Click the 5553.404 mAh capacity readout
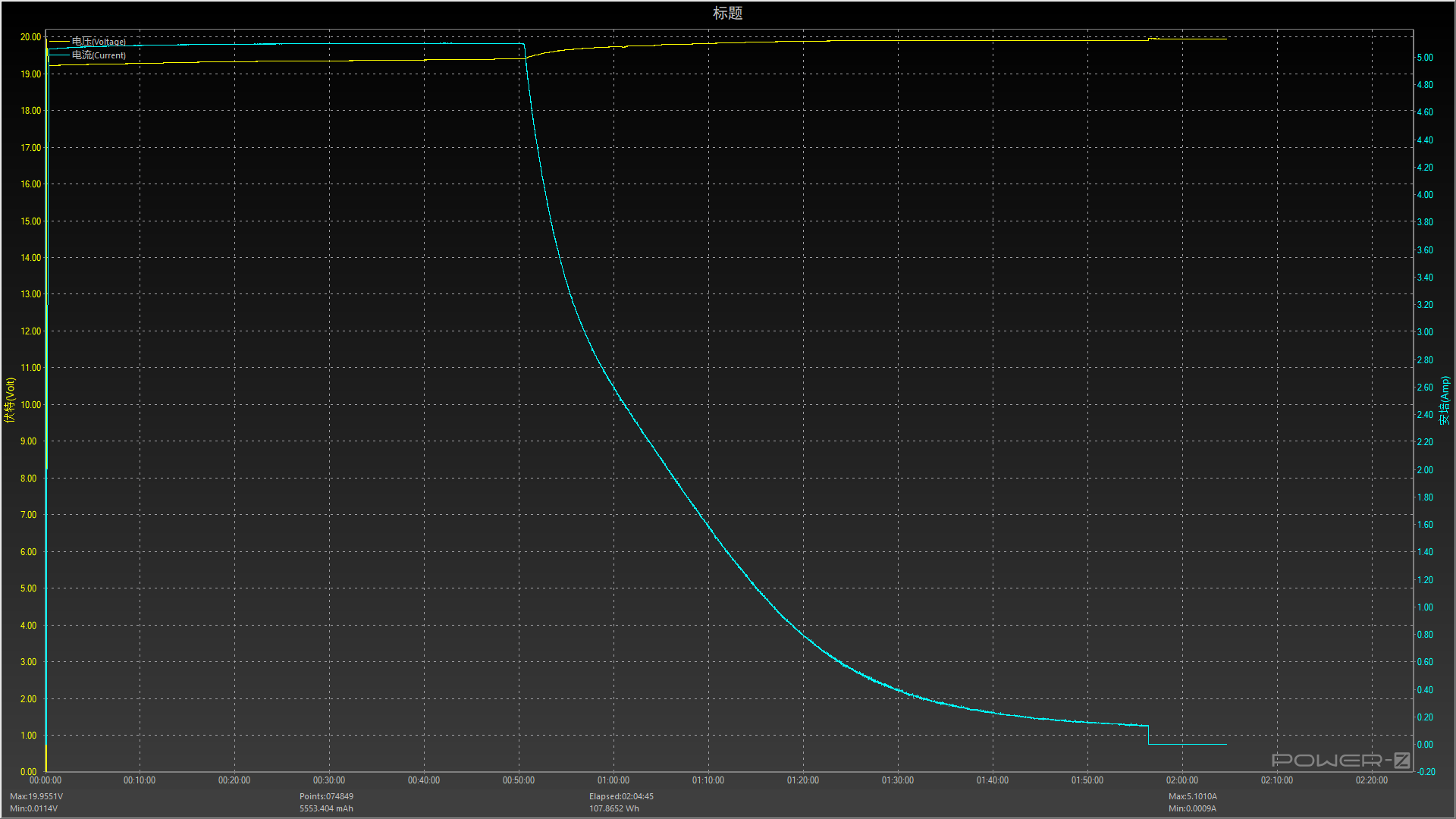The image size is (1456, 819). point(326,808)
